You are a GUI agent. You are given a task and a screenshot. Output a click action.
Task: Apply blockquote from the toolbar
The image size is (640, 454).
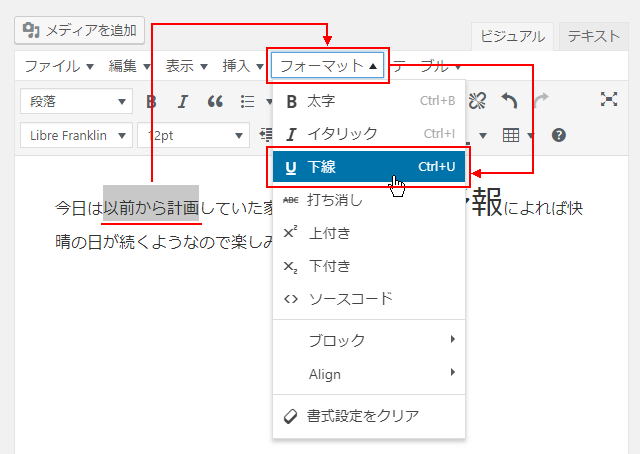pos(215,101)
